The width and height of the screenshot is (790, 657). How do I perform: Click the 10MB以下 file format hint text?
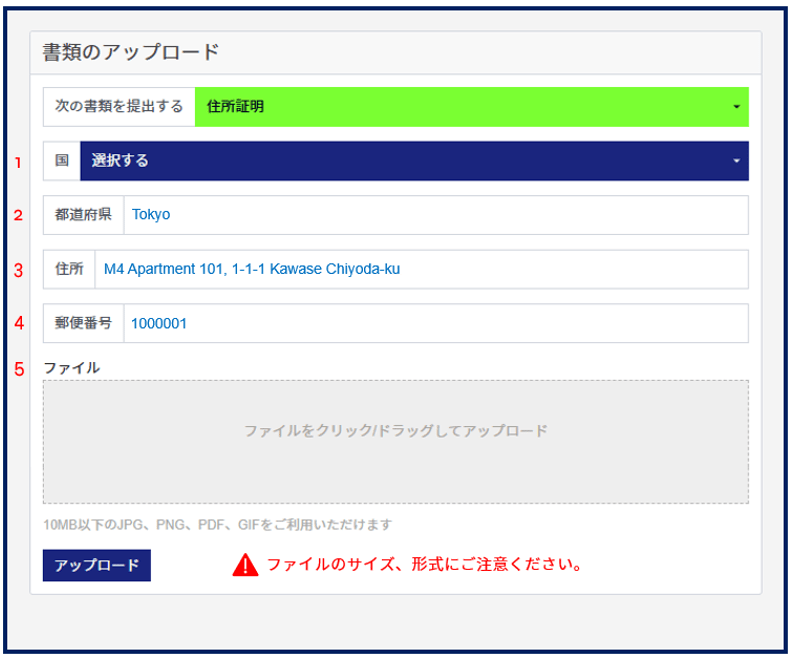tap(217, 524)
